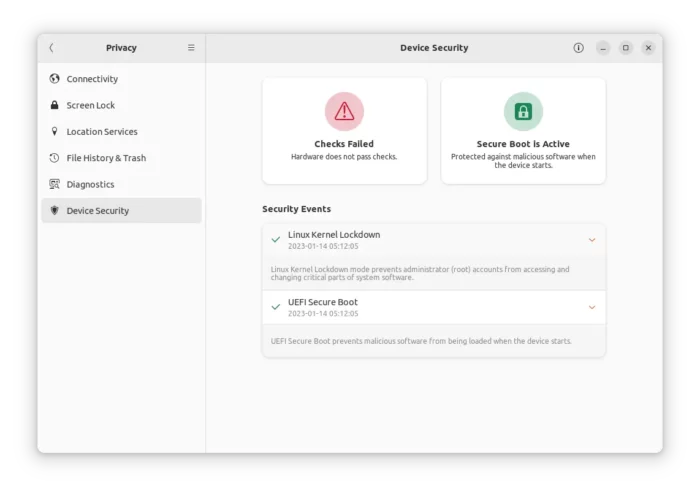Collapse the Linux Kernel Lockdown chevron
The image size is (700, 494).
tap(592, 240)
